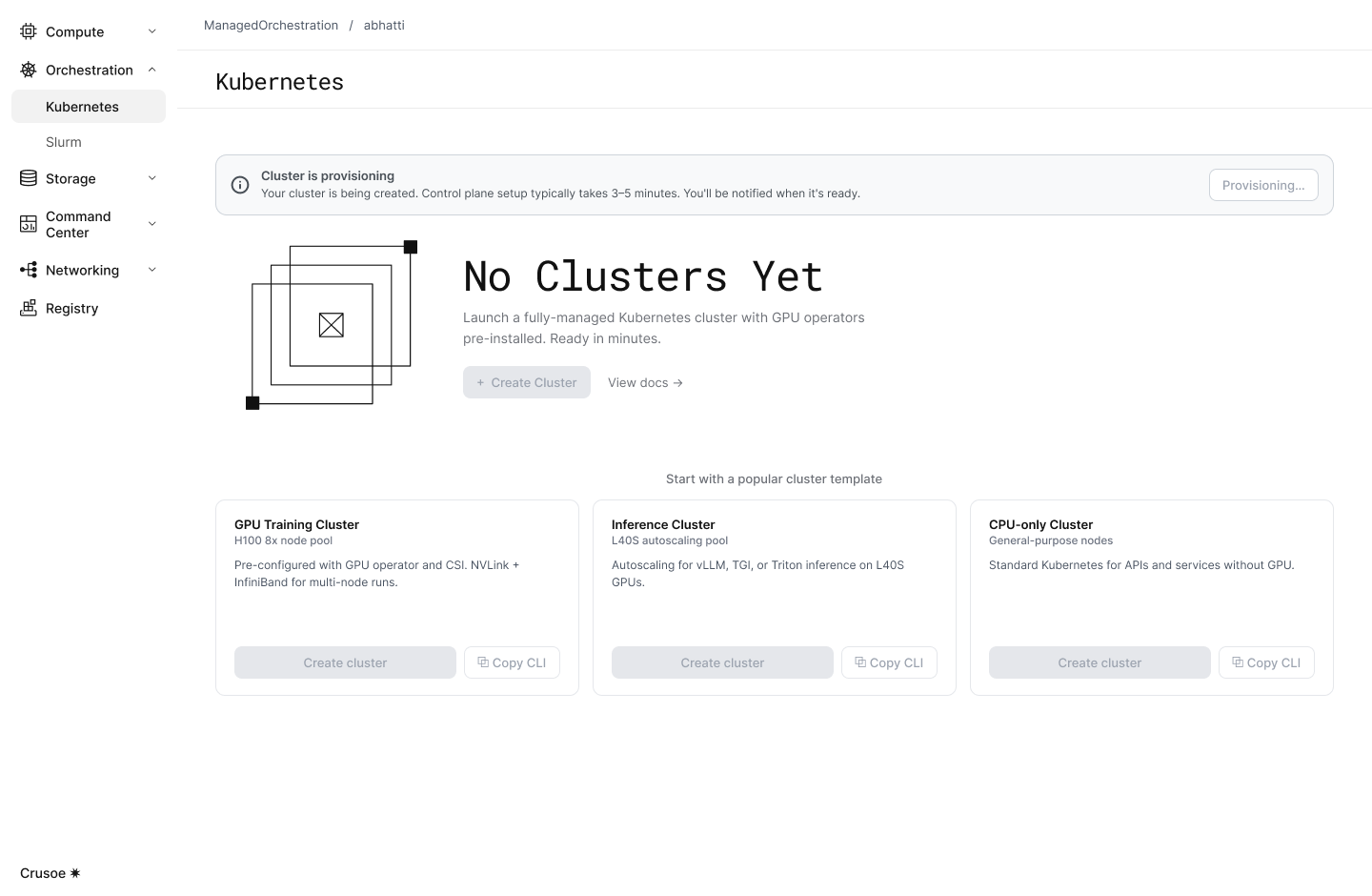Create cluster from CPU-only Cluster template
The width and height of the screenshot is (1372, 896).
(1100, 662)
